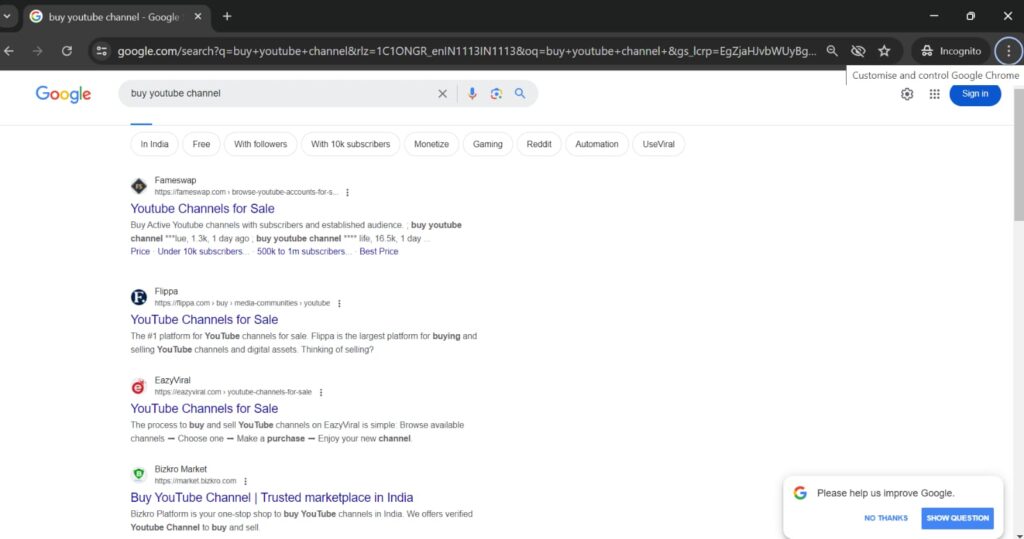This screenshot has height=539, width=1024.
Task: Open more options for Fameswap result
Action: pyautogui.click(x=347, y=193)
